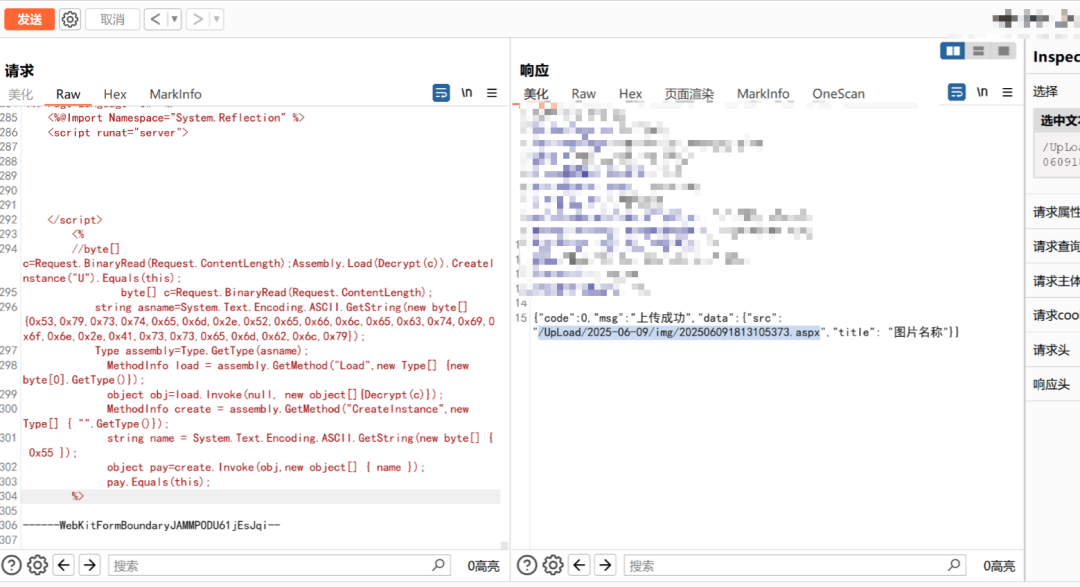Click the uploaded .aspx path in response
This screenshot has width=1080, height=587.
pyautogui.click(x=679, y=332)
